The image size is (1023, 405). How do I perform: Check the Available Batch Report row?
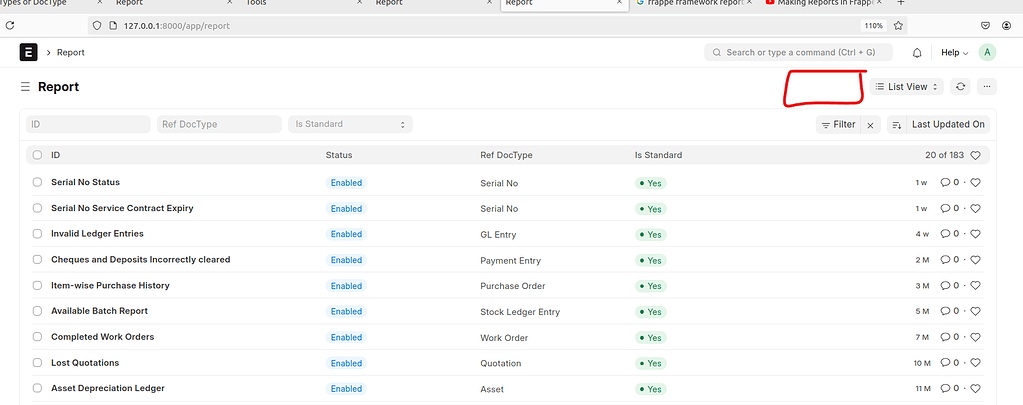tap(37, 311)
